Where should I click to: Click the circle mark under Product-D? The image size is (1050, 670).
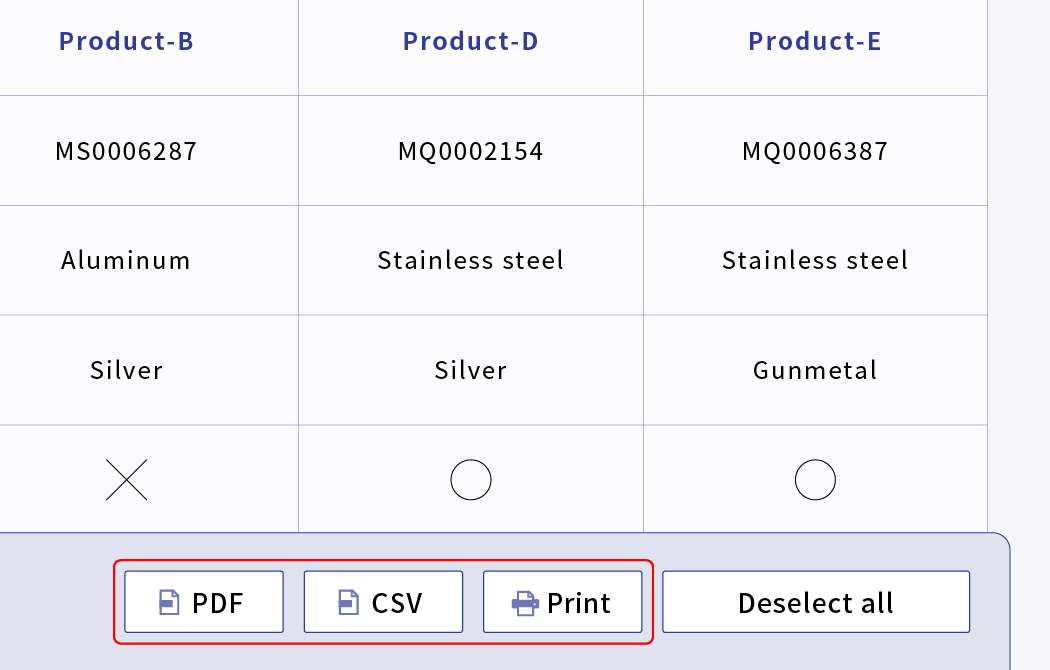click(x=471, y=480)
